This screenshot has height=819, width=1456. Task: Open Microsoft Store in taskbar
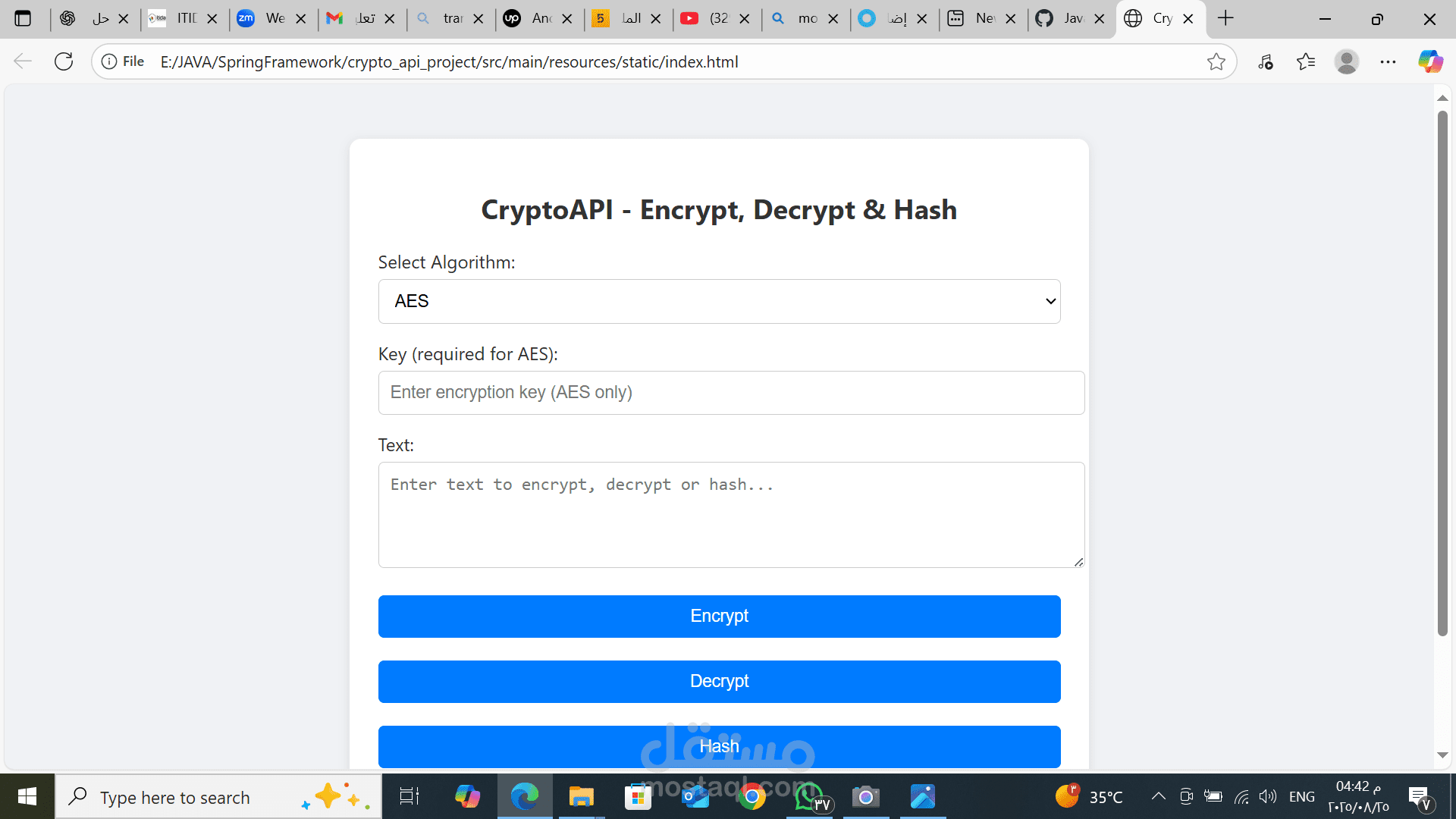coord(638,796)
